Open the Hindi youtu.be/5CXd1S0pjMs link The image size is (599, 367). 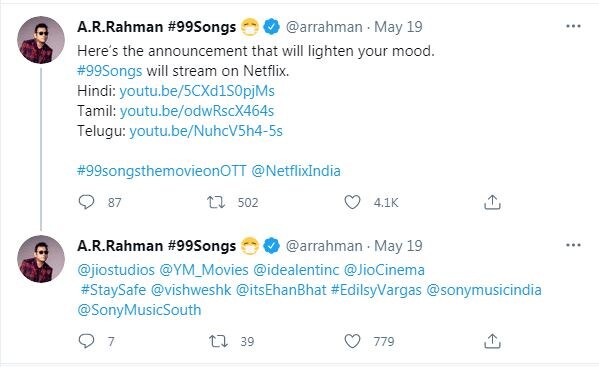click(197, 91)
